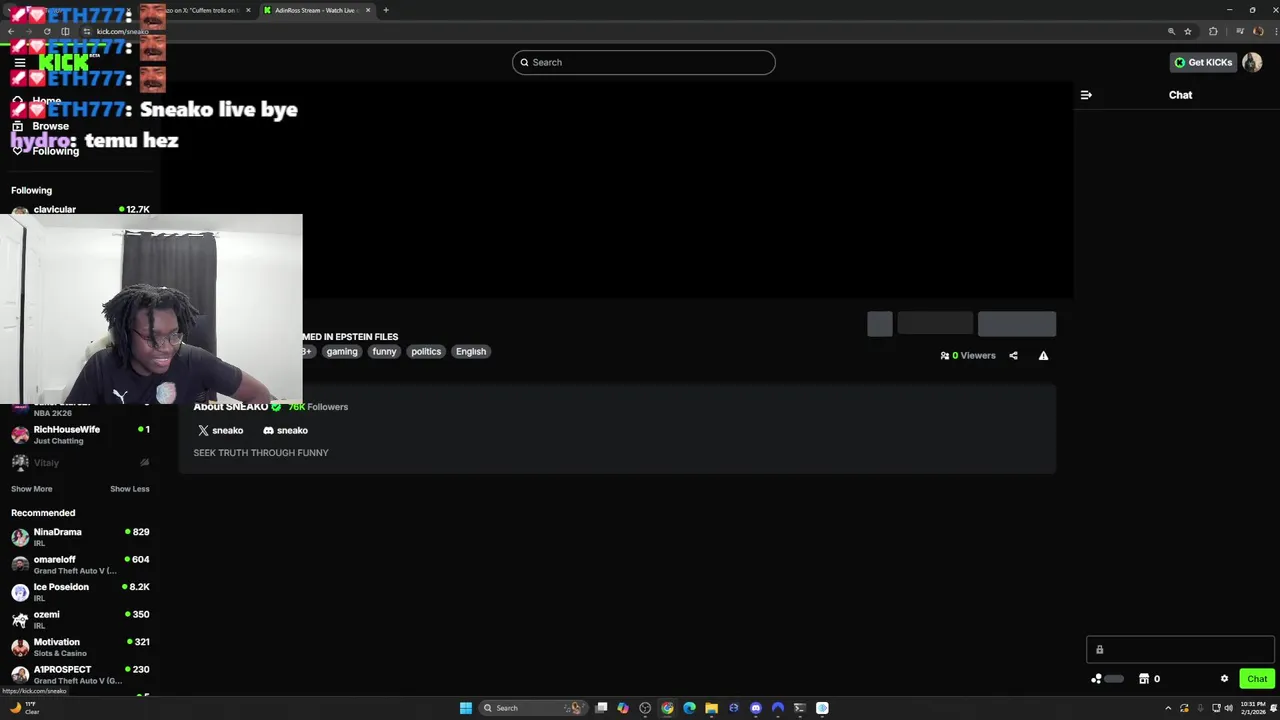
Task: Click the Kick search box
Action: click(643, 62)
